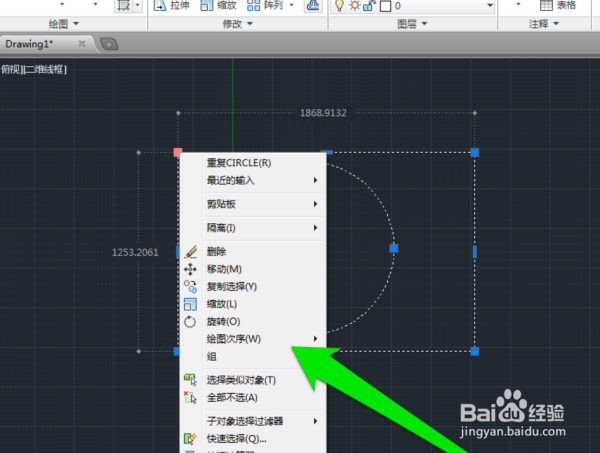This screenshot has height=453, width=600.
Task: Select 缩放(L) menu entry
Action: pyautogui.click(x=253, y=304)
